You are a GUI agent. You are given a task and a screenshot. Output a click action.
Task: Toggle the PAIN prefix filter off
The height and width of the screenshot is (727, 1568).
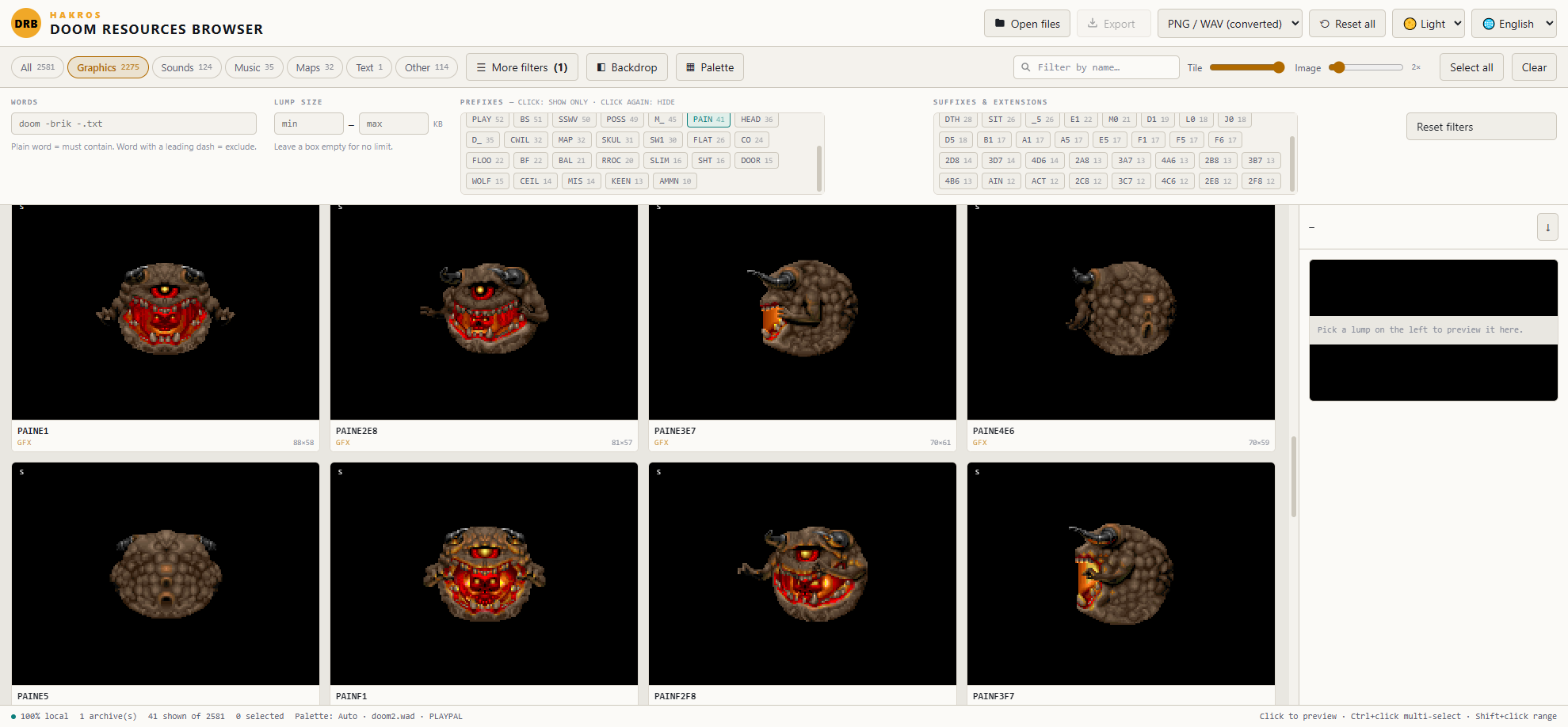point(708,120)
